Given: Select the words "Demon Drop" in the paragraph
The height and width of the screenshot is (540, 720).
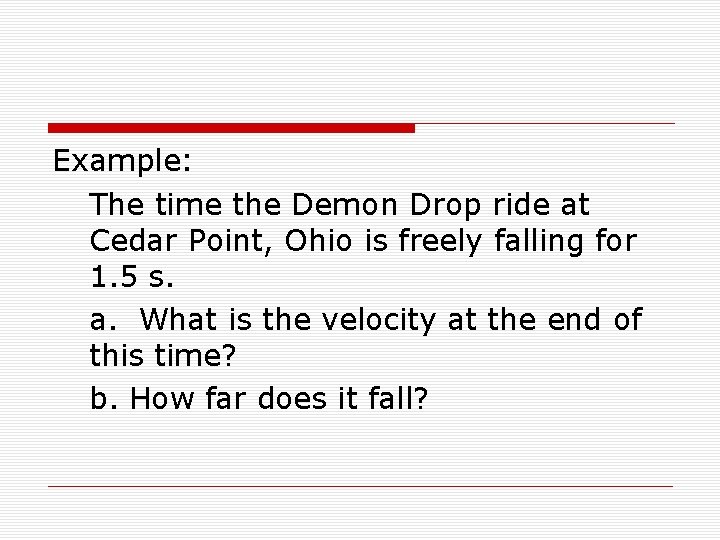Looking at the screenshot, I should 387,205.
